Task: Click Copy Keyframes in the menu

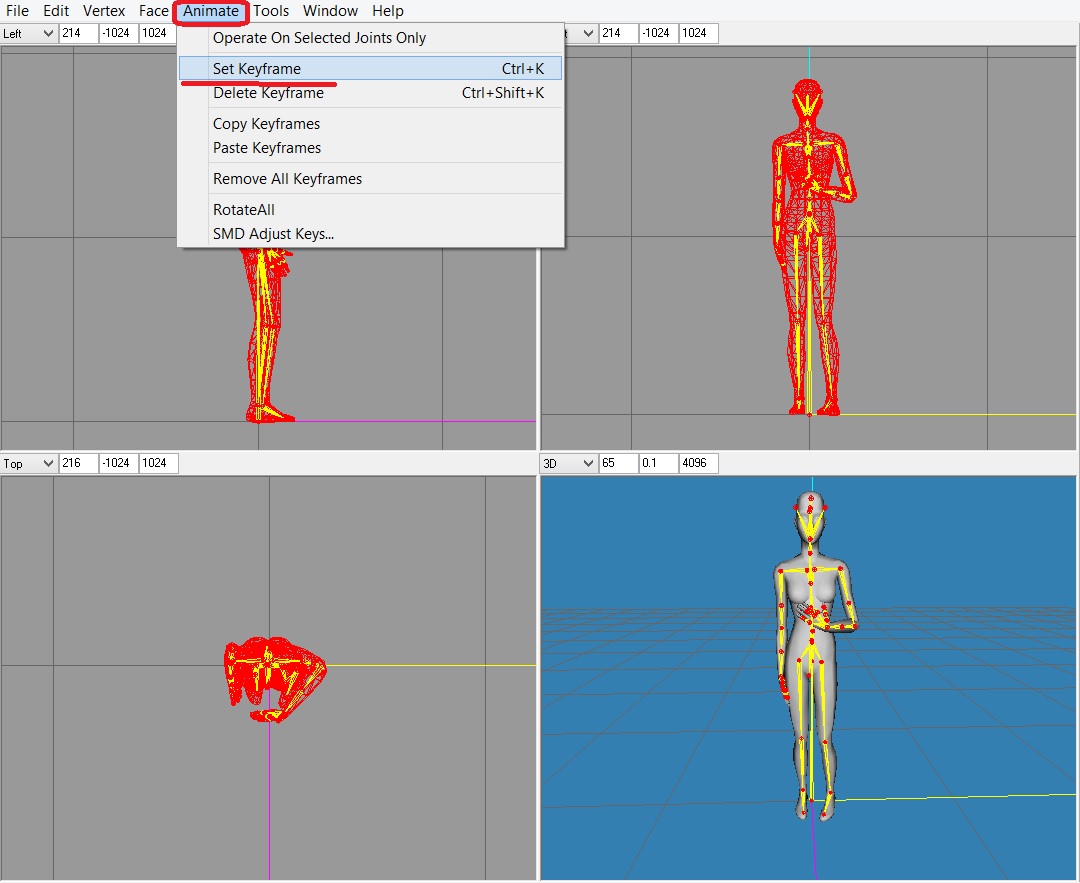Action: pos(266,124)
